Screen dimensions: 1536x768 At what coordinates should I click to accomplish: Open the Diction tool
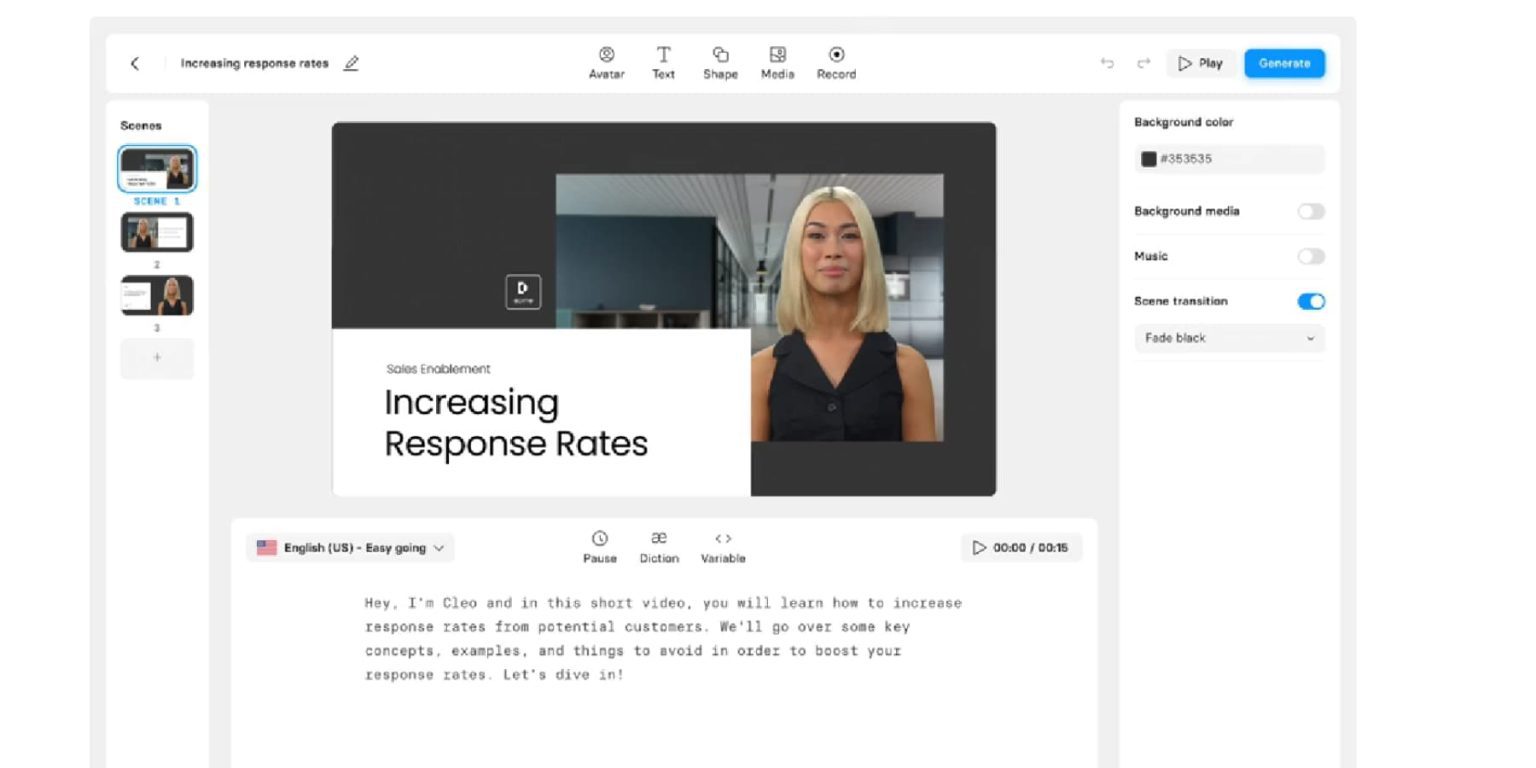(659, 539)
